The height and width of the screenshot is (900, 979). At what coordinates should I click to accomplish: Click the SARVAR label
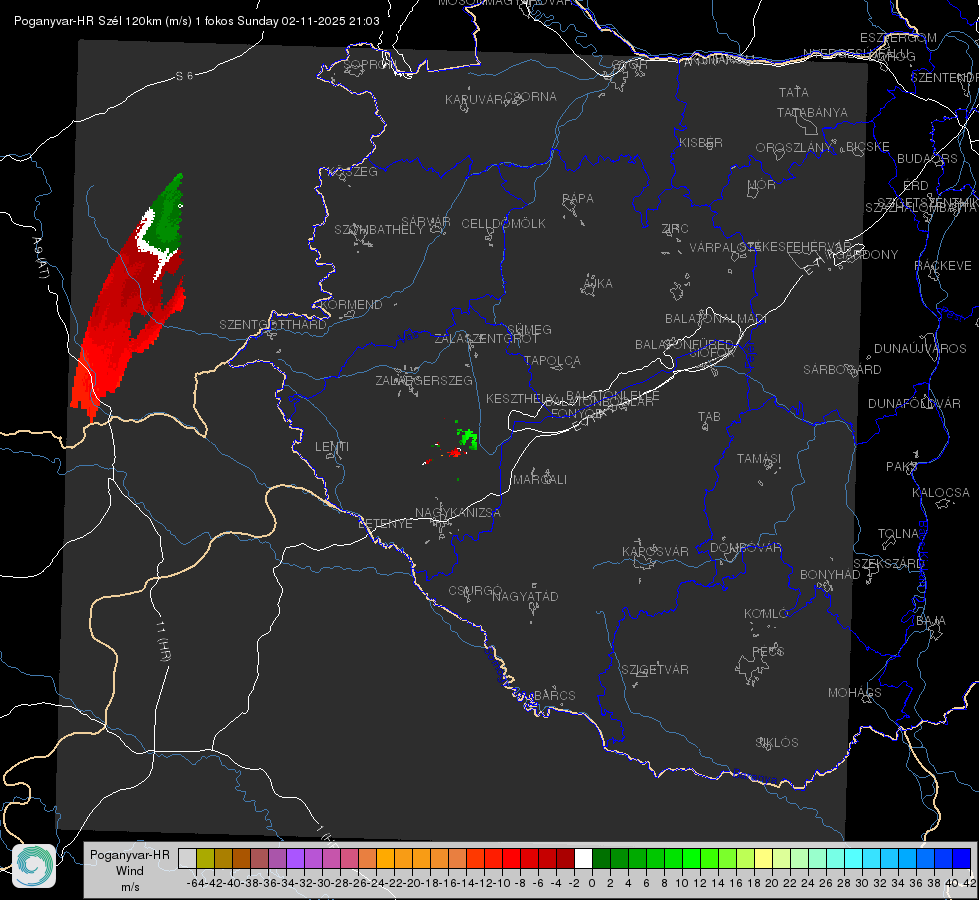click(426, 222)
